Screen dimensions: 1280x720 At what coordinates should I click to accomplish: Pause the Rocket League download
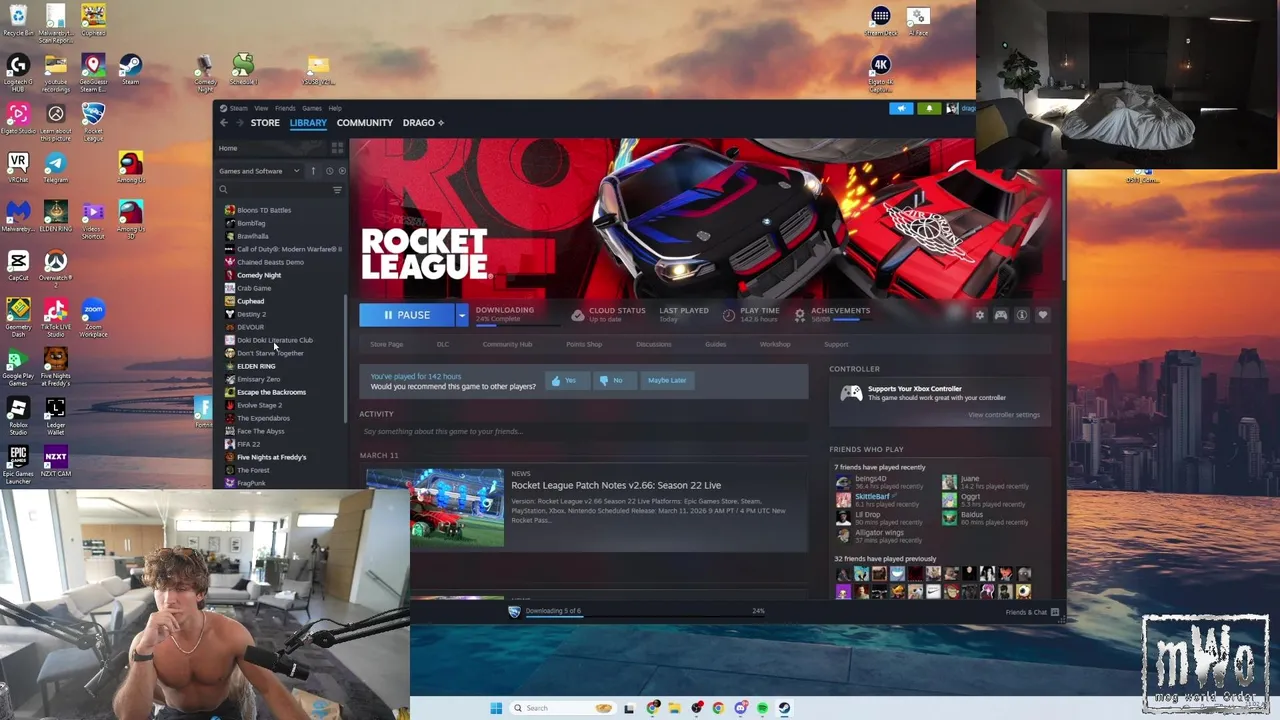[407, 315]
